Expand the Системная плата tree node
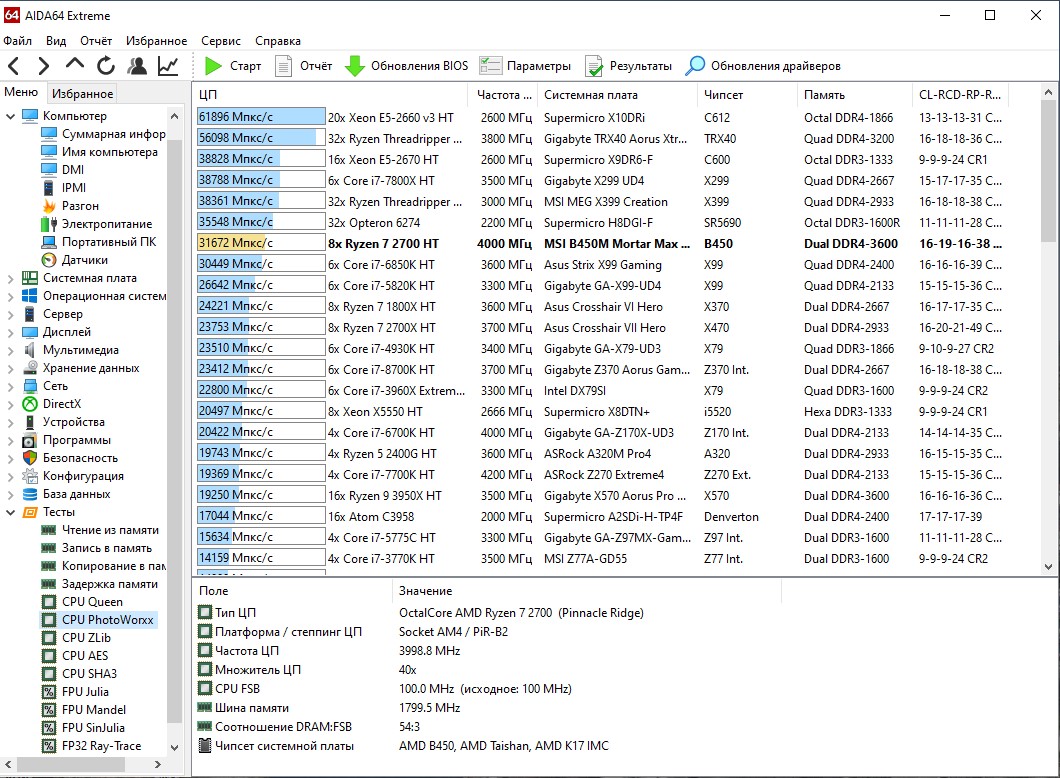Screen dimensions: 1060x778 (10, 278)
